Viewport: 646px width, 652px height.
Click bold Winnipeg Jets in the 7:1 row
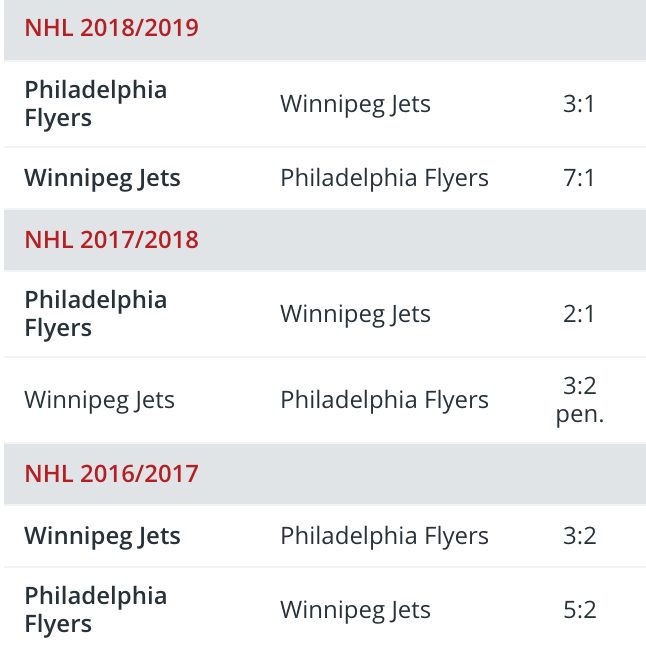(x=102, y=178)
